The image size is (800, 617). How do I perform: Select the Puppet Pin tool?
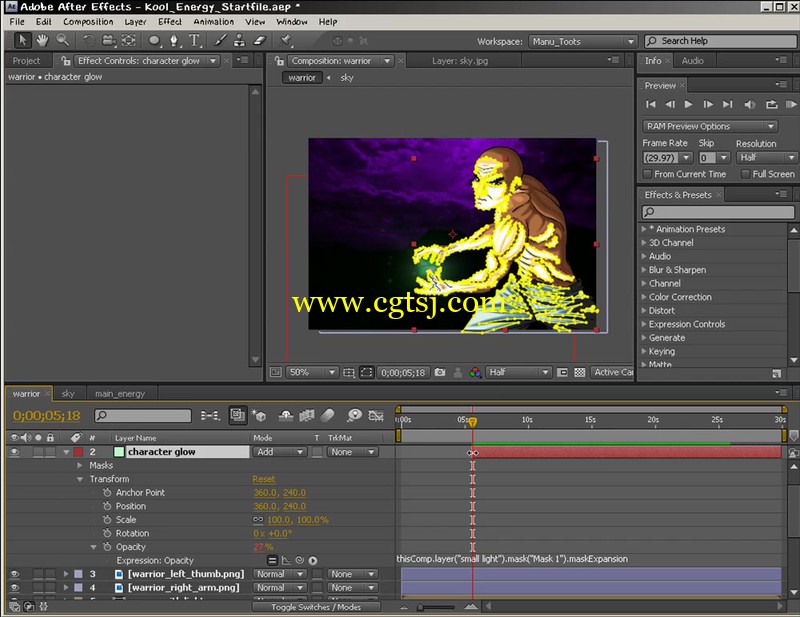[286, 41]
